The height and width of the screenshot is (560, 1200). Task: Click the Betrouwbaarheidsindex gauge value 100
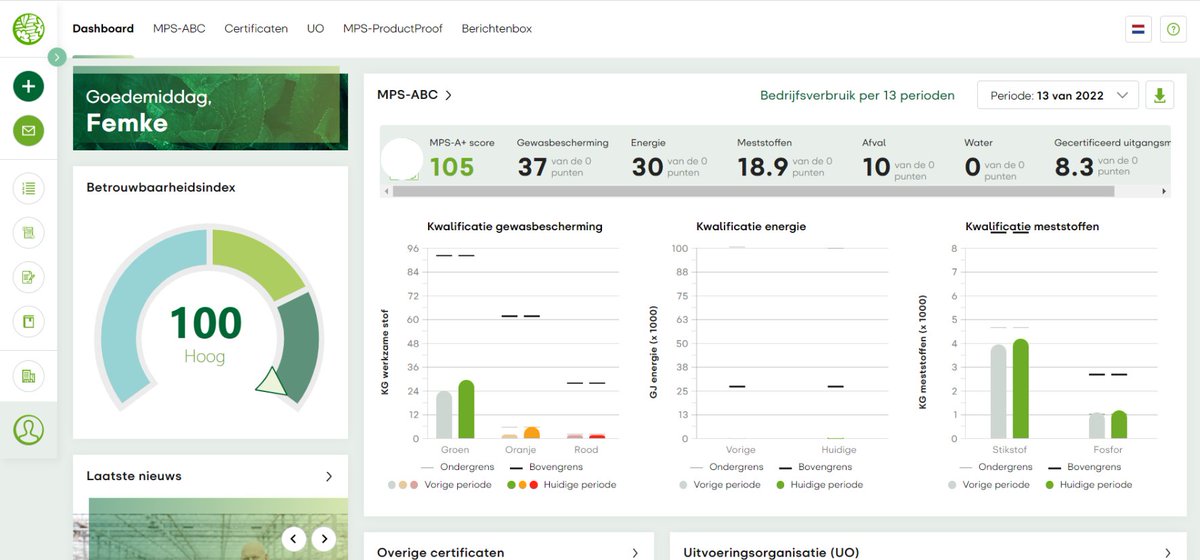point(206,323)
